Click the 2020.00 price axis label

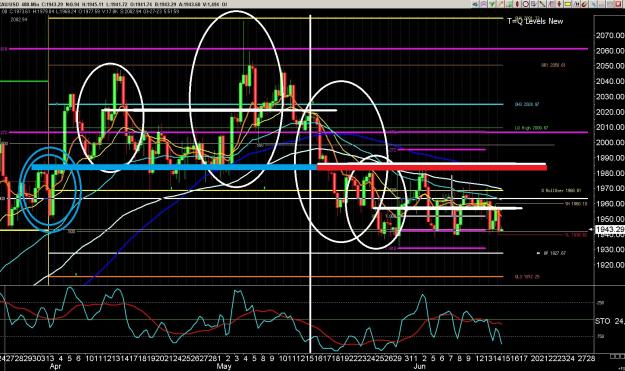pos(610,112)
